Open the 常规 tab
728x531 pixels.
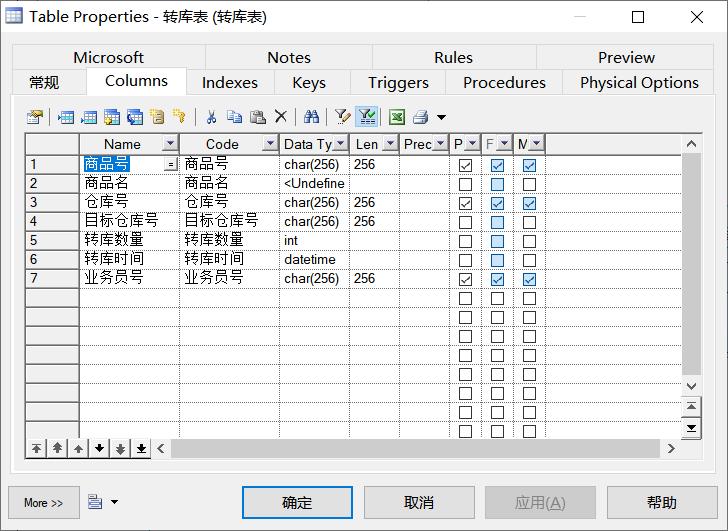(x=44, y=83)
